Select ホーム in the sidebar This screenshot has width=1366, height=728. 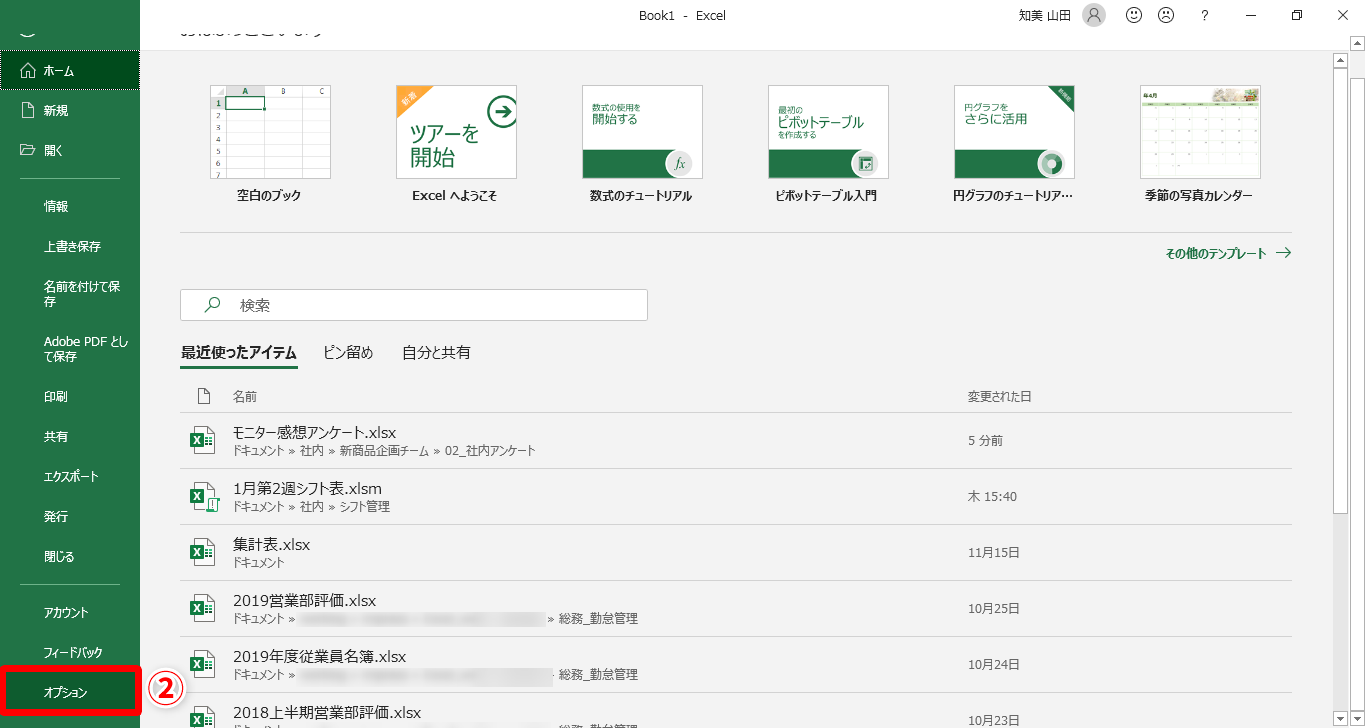click(70, 71)
